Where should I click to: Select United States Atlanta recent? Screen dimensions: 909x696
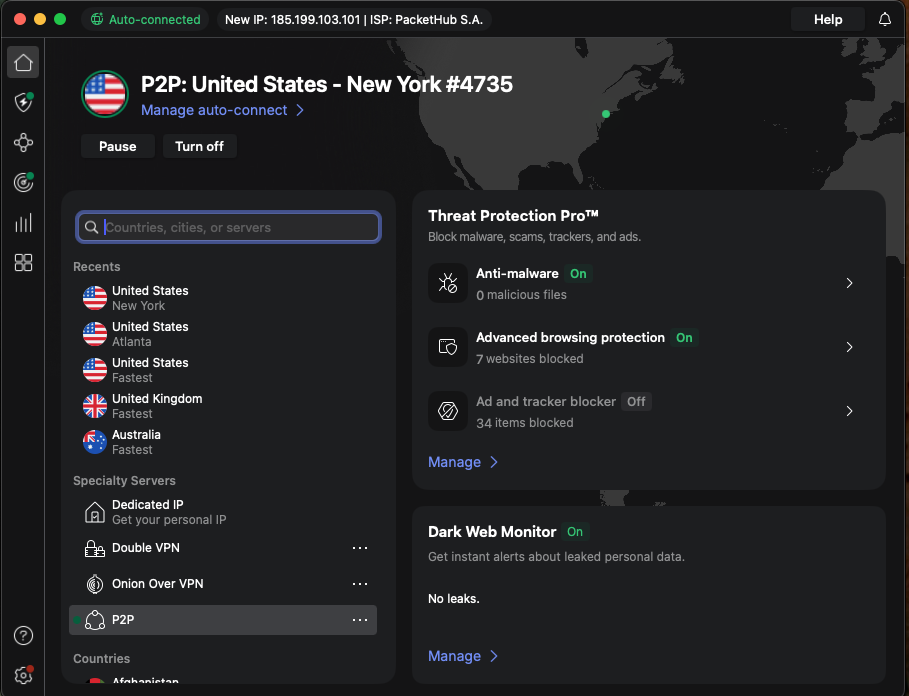[223, 334]
